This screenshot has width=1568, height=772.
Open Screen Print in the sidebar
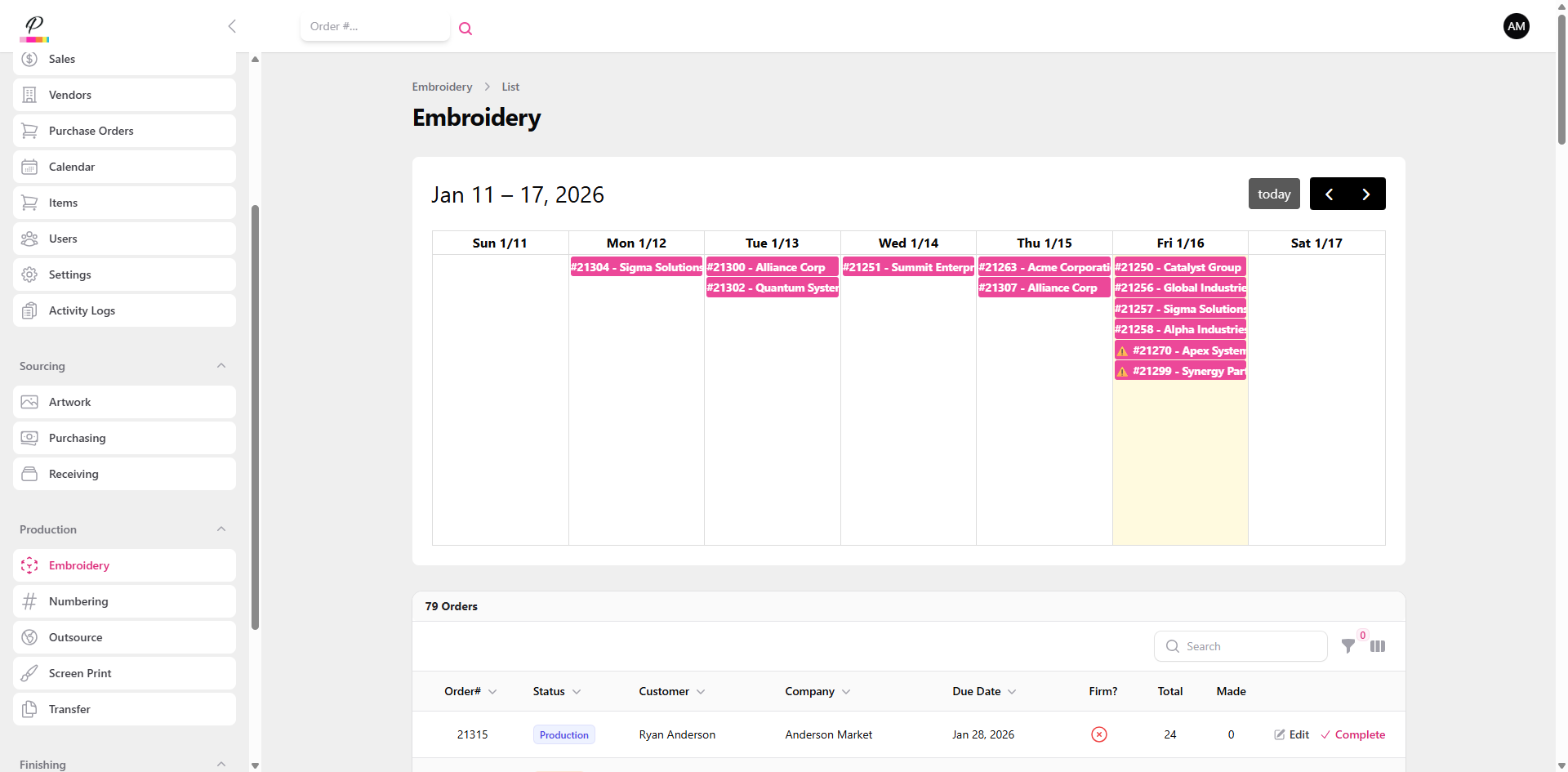[x=80, y=673]
